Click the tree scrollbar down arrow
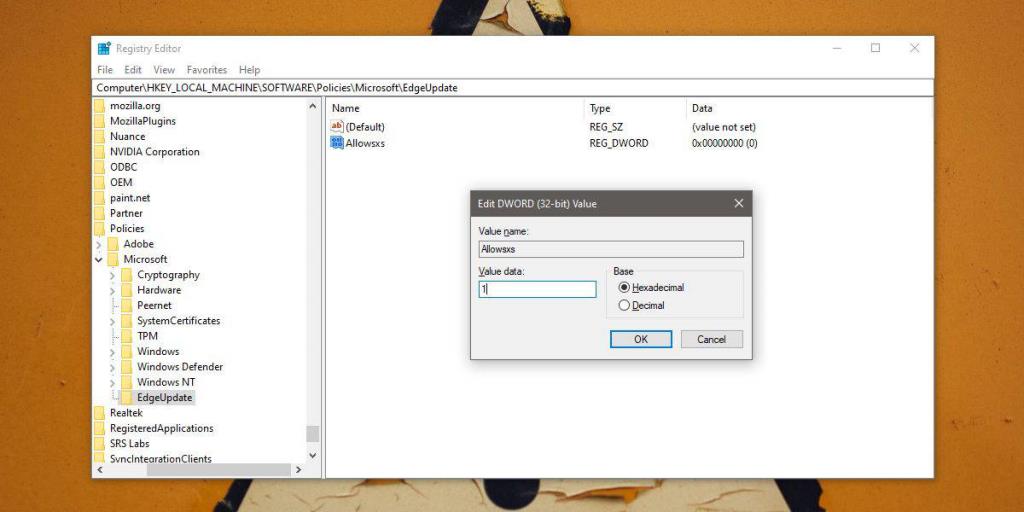The image size is (1024, 512). tap(313, 455)
